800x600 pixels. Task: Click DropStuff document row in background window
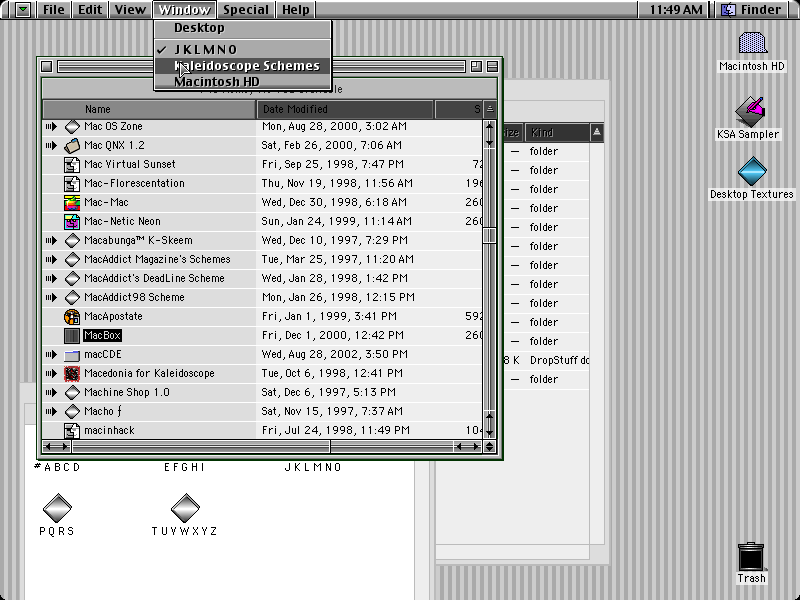(546, 360)
